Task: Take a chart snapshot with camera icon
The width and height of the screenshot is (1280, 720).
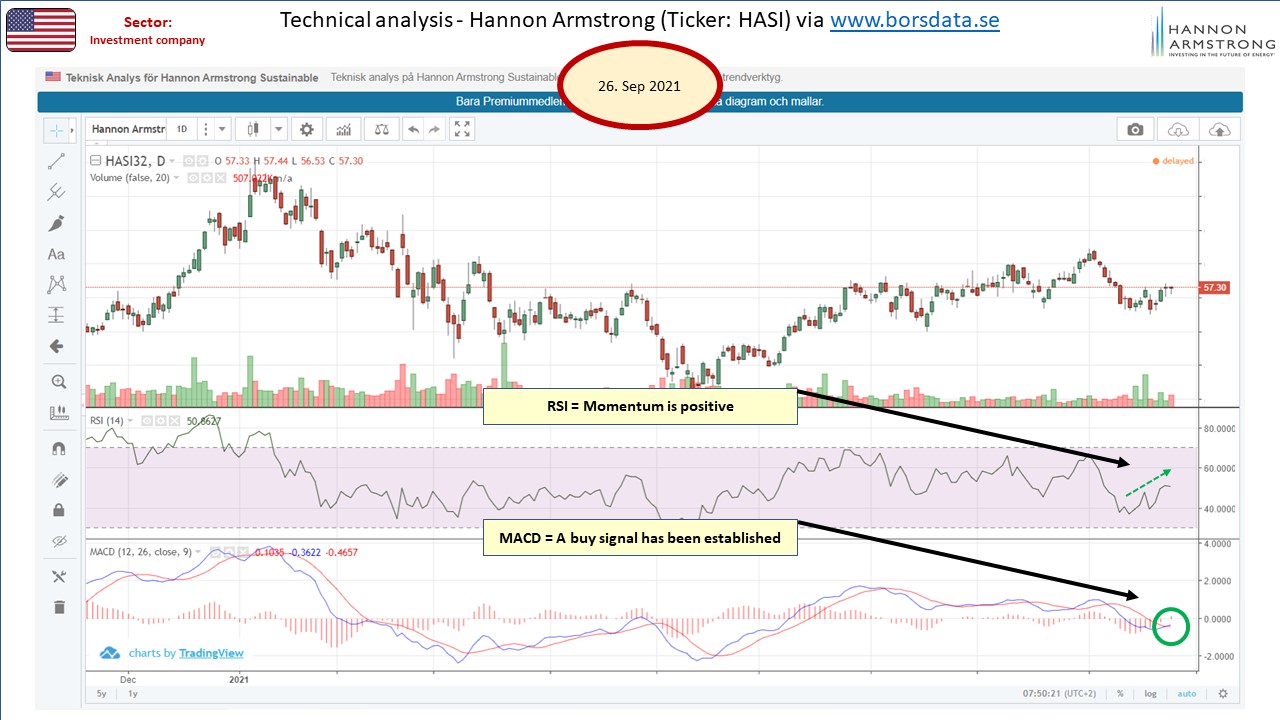Action: [x=1135, y=129]
